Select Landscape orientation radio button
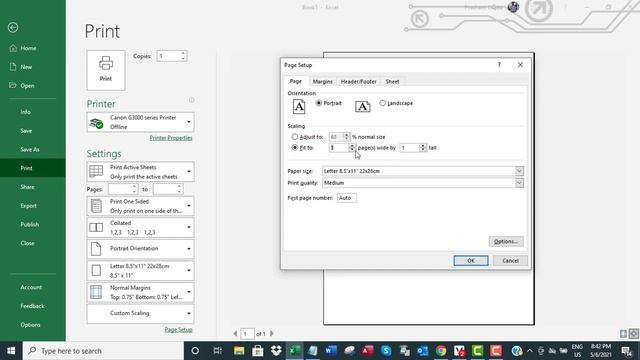This screenshot has width=640, height=360. point(382,103)
